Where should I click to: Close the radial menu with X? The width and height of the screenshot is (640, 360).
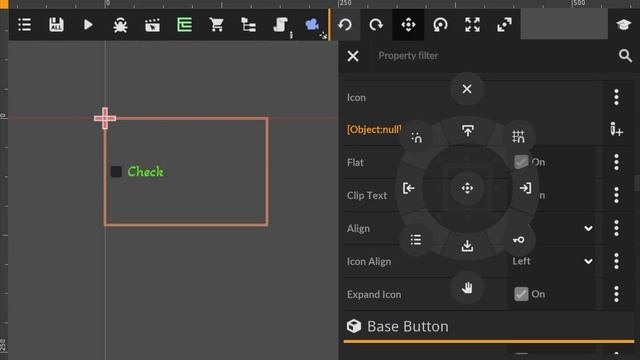coord(467,89)
